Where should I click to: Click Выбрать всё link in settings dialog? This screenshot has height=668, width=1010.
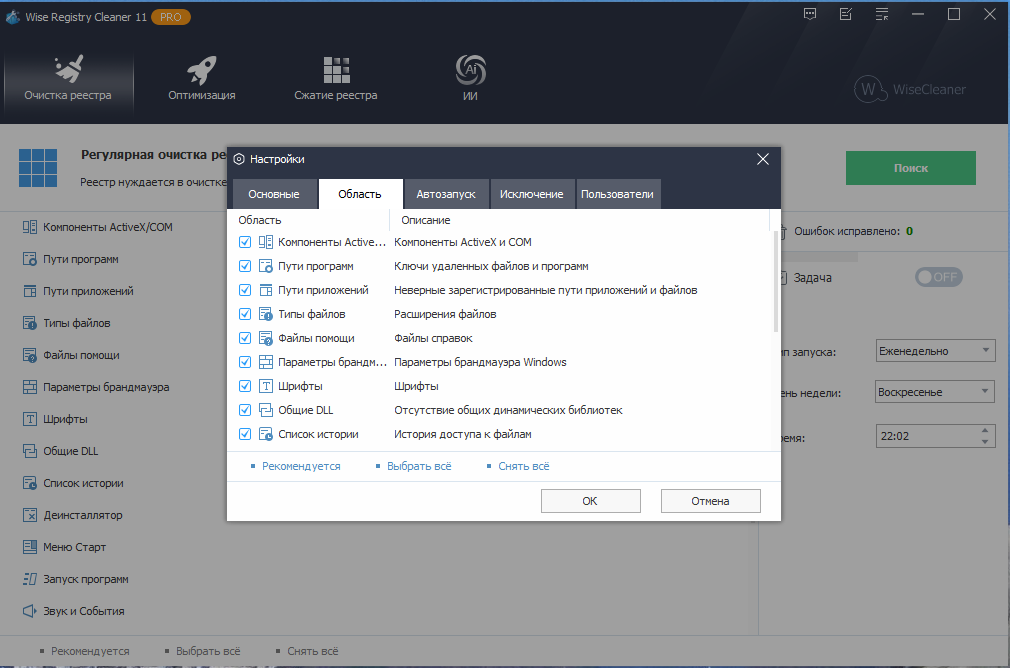point(419,466)
